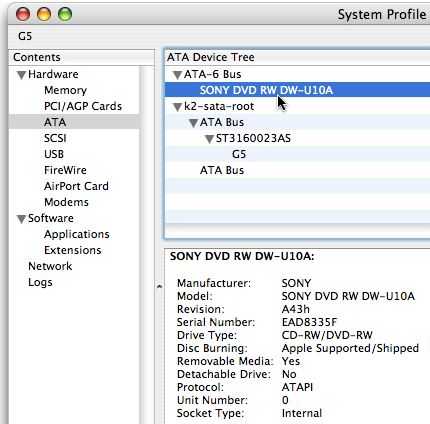Screen dimensions: 430x424
Task: Minimize the window with the yellow button
Action: pyautogui.click(x=44, y=14)
